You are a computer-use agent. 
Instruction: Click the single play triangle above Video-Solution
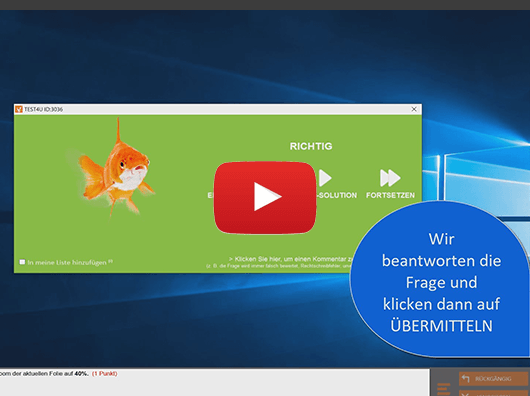point(325,178)
